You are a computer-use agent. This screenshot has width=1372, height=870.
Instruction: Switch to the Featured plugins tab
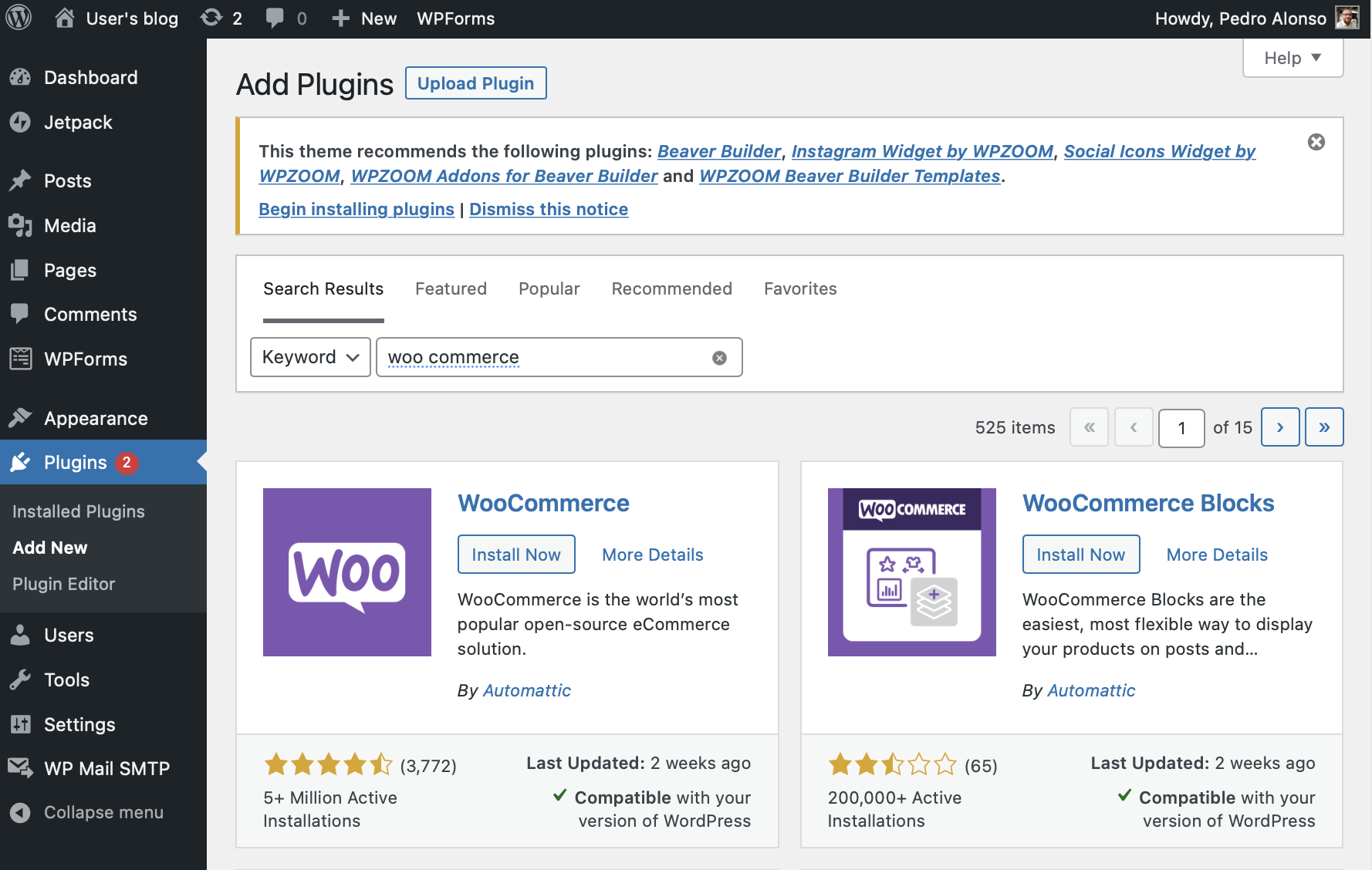click(451, 288)
